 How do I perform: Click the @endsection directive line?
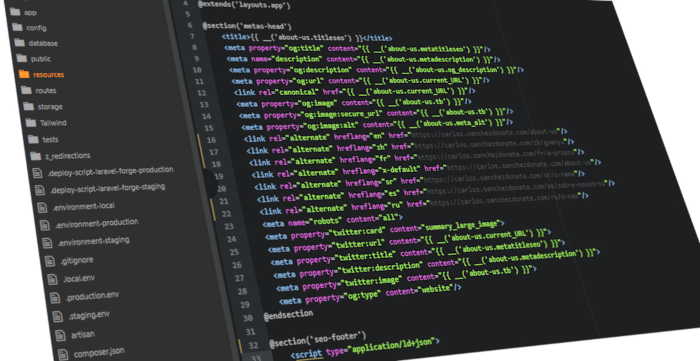pos(288,315)
